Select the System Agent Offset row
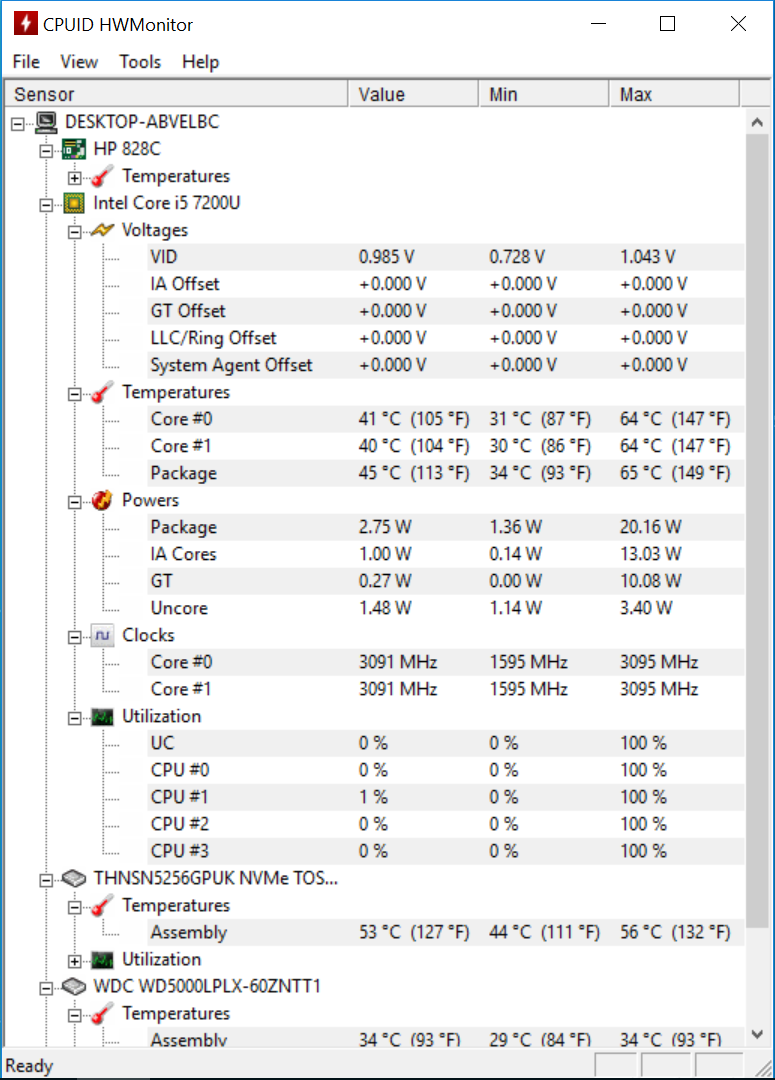Image resolution: width=775 pixels, height=1080 pixels. (x=446, y=365)
